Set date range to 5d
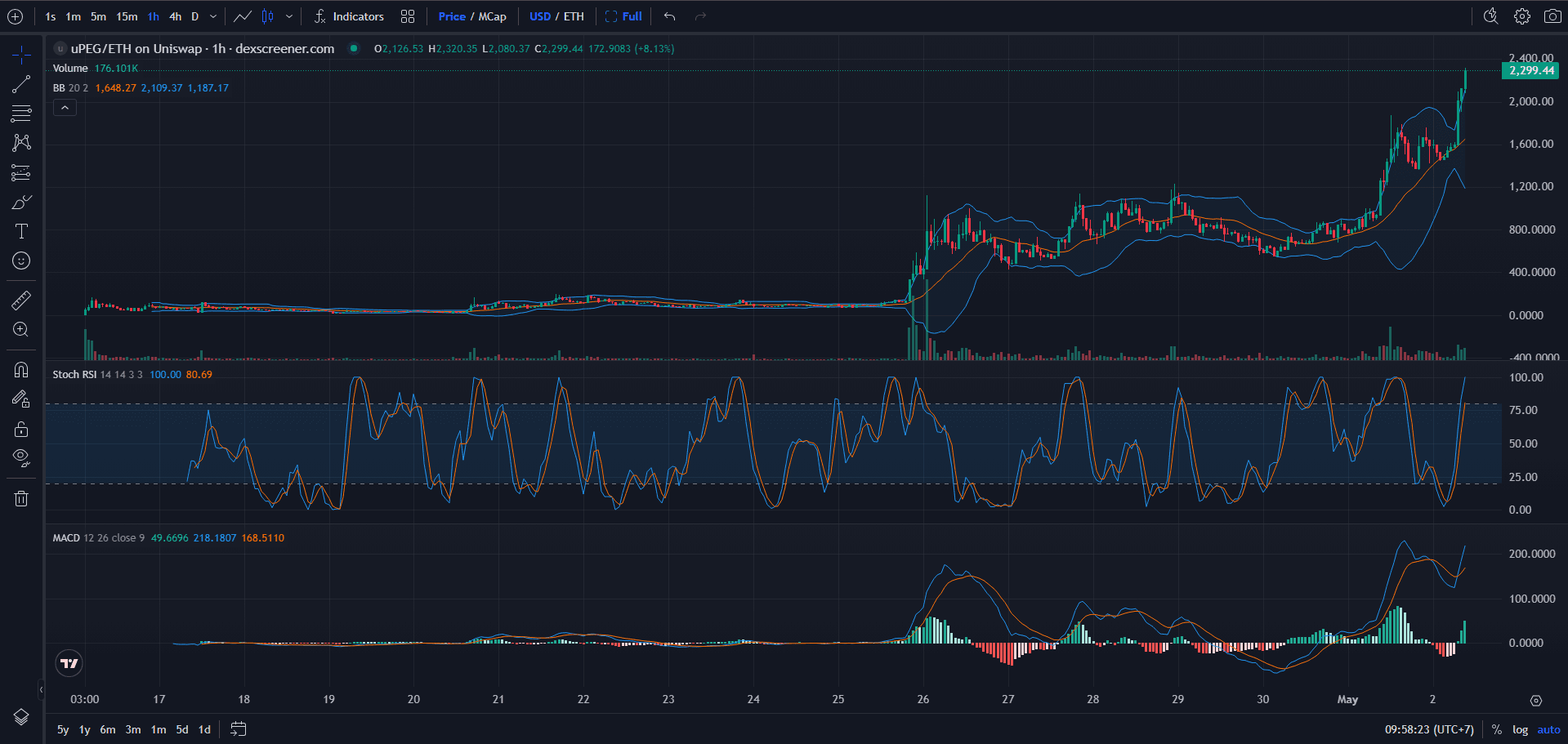The width and height of the screenshot is (1568, 744). [182, 729]
